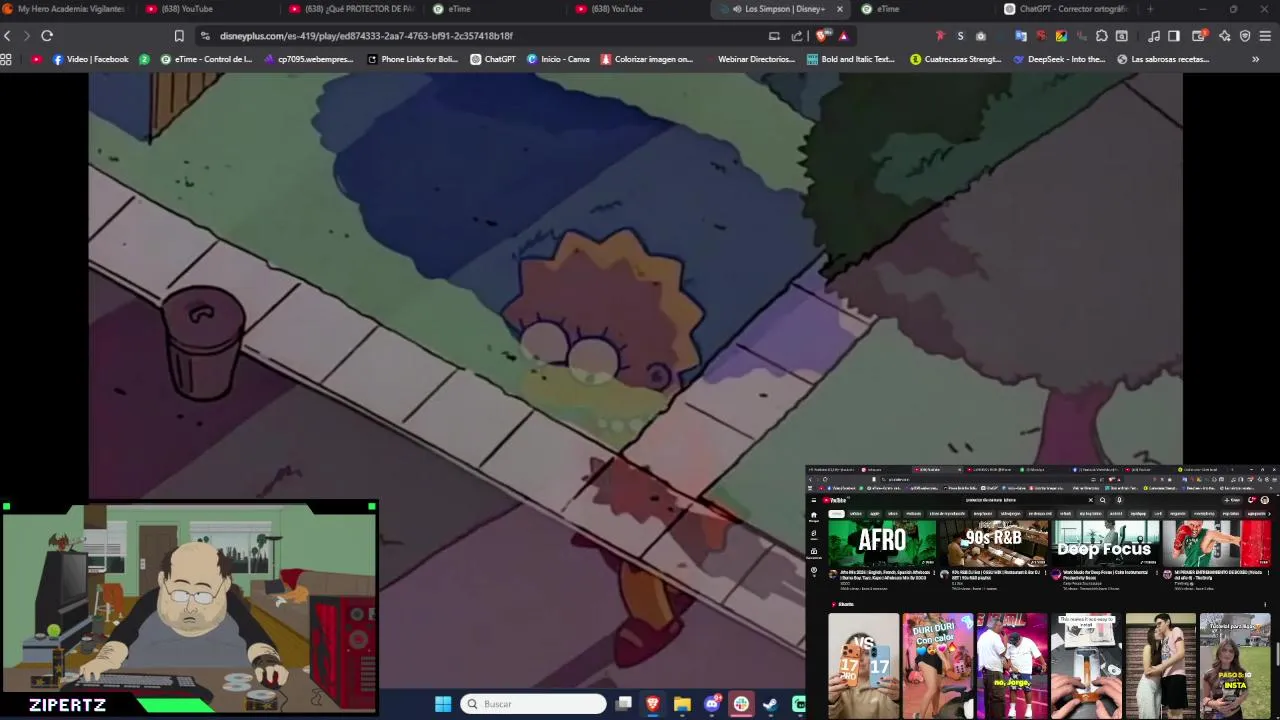Open Bold and Italic Text bookmark
This screenshot has width=1280, height=720.
(x=850, y=60)
